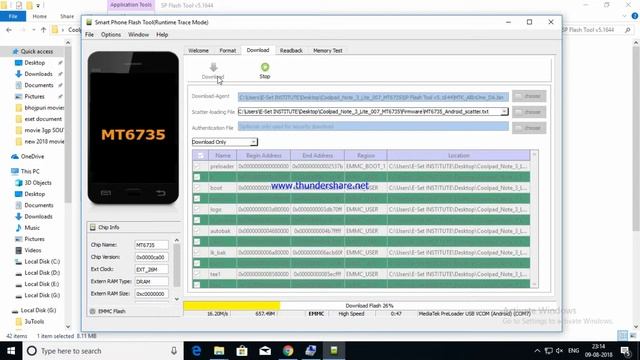Click the Chip Name value field
This screenshot has width=640, height=360.
pos(151,245)
